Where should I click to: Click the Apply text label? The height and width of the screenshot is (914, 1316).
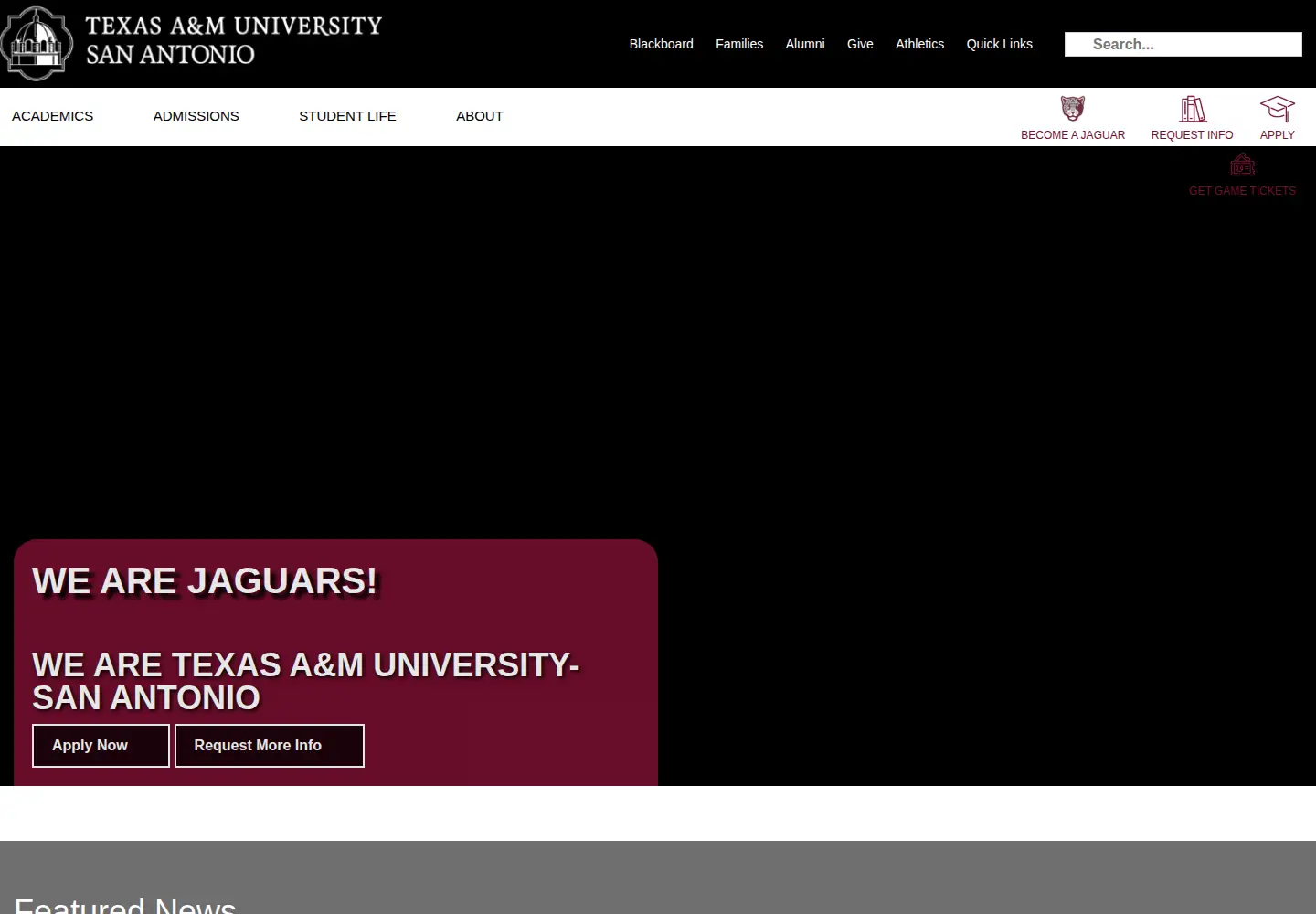tap(1277, 135)
